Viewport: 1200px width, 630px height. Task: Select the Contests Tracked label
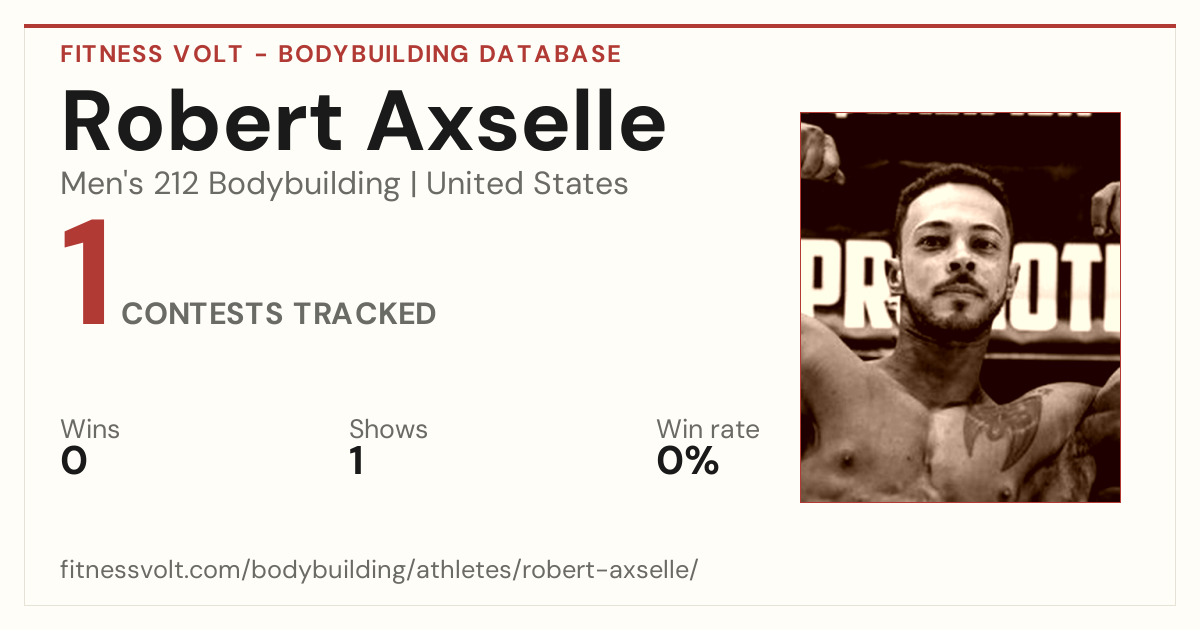(279, 314)
